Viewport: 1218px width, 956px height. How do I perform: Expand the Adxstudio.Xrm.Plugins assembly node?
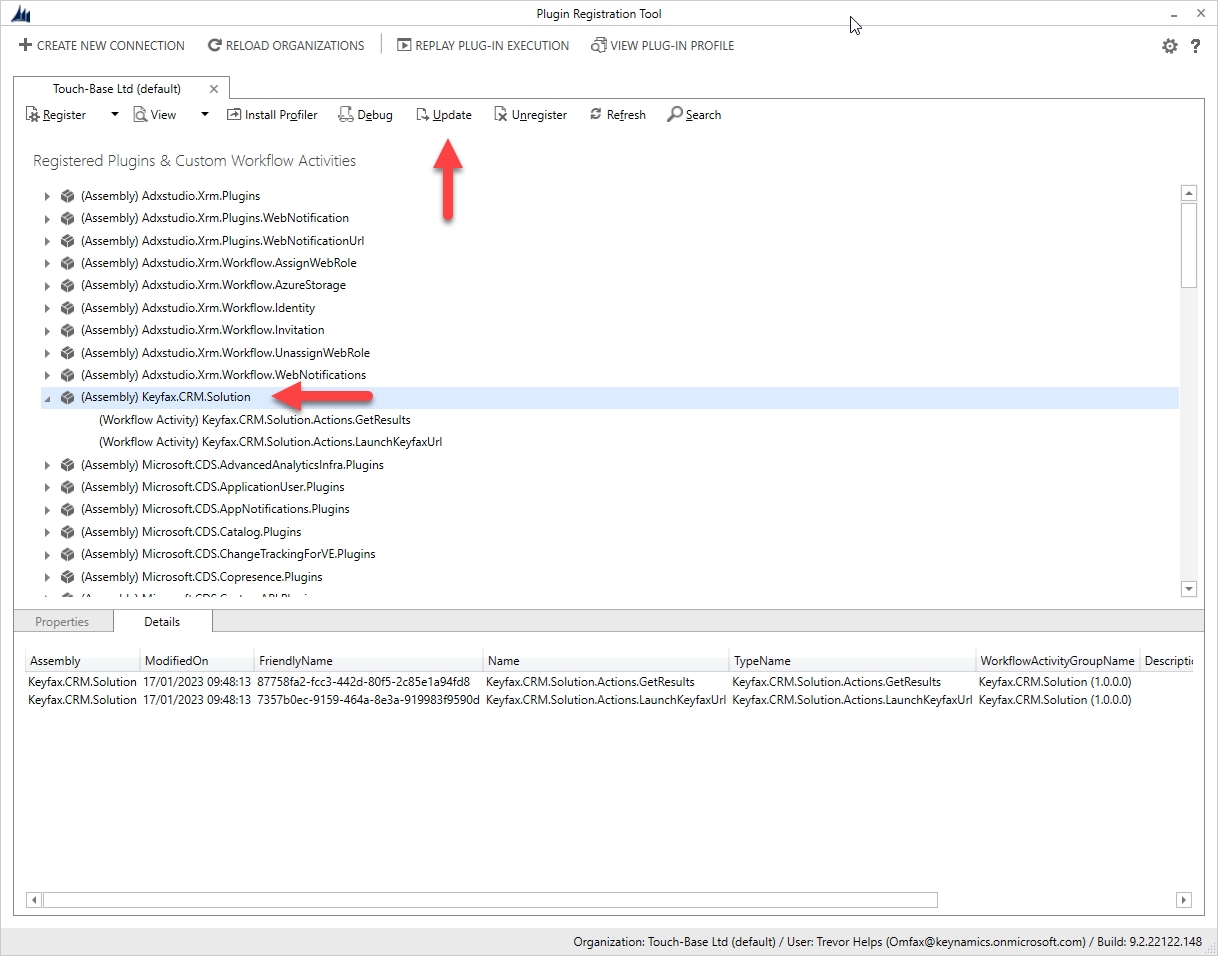(47, 196)
